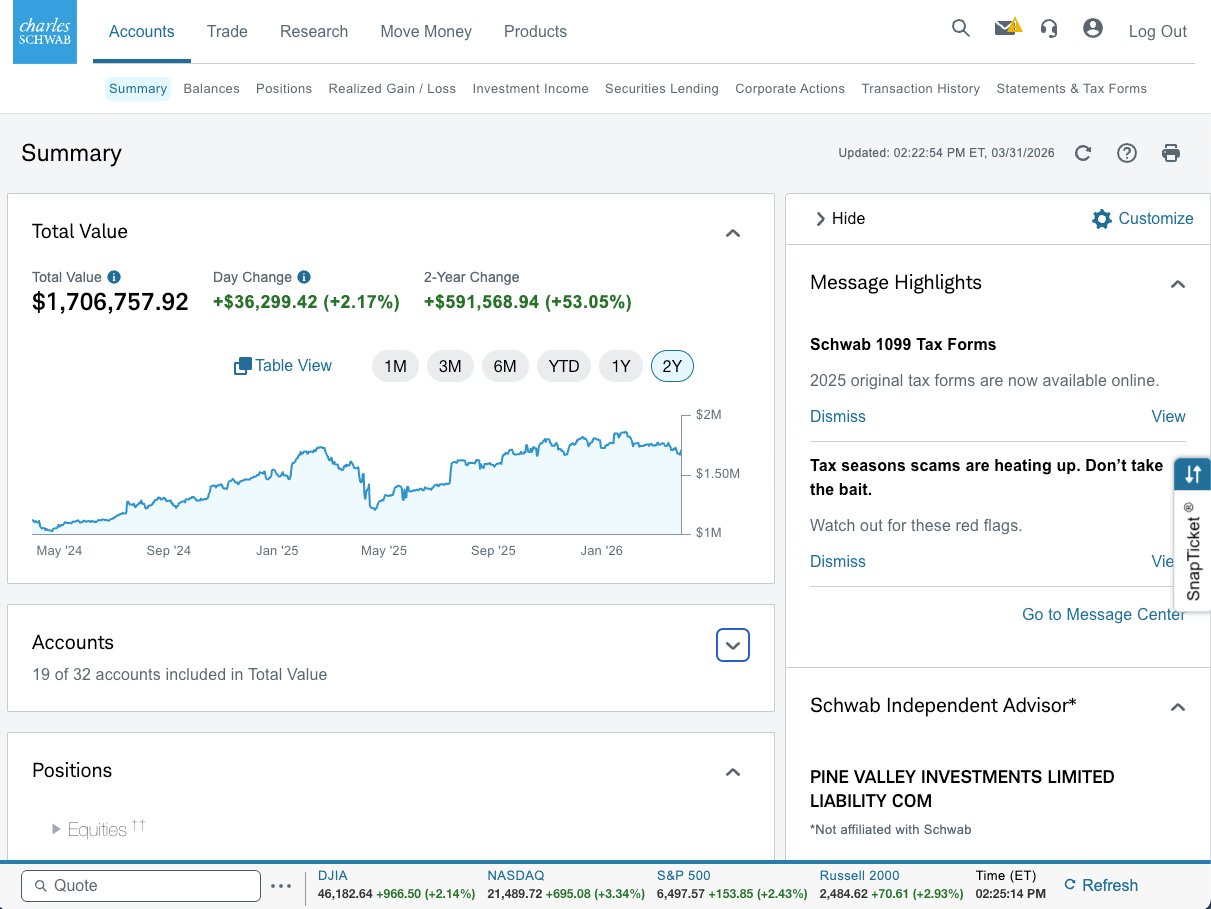The image size is (1211, 909).
Task: Open the Move Money menu
Action: tap(425, 31)
